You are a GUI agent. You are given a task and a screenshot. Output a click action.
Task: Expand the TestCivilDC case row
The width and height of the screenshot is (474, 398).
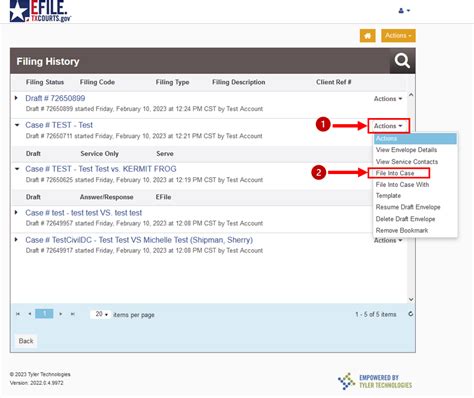(x=16, y=239)
